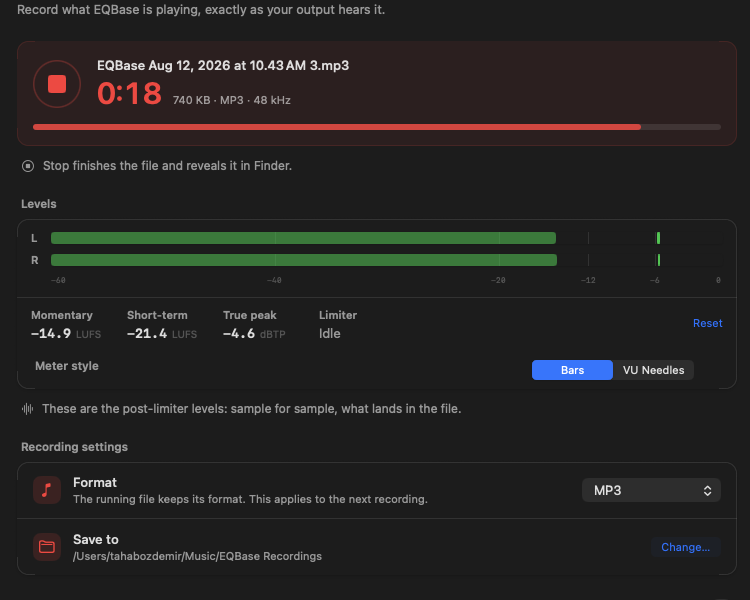Click the -6 scale label on meter
The image size is (750, 600).
[655, 280]
